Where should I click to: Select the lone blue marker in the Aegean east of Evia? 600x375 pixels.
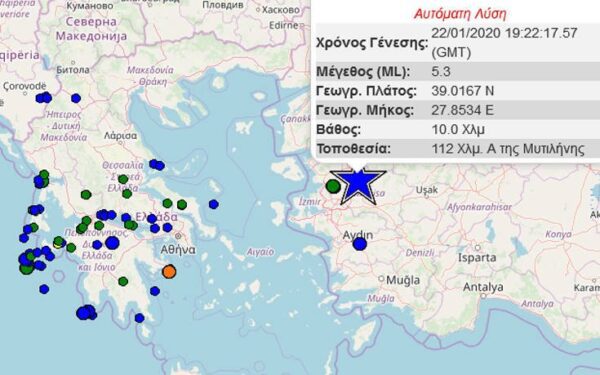[214, 204]
